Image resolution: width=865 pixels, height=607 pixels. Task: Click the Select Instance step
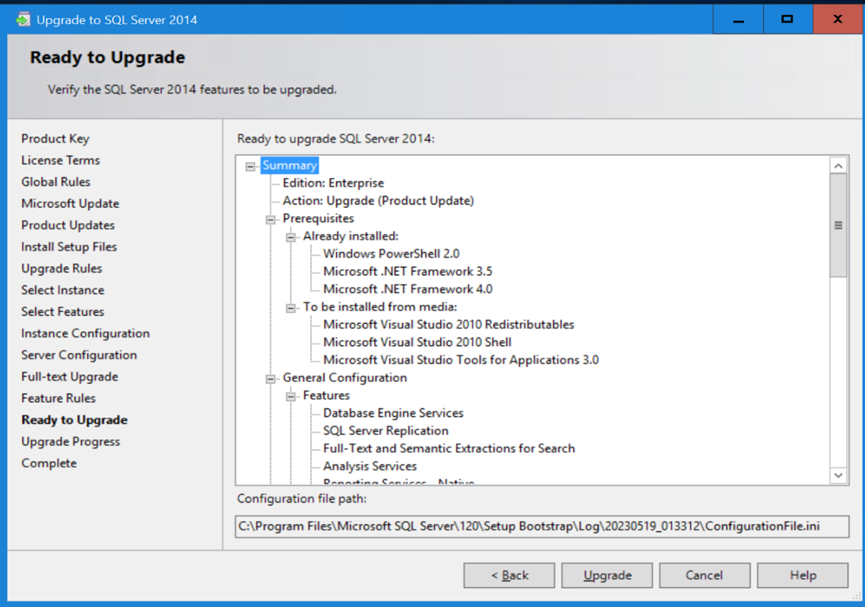(63, 290)
